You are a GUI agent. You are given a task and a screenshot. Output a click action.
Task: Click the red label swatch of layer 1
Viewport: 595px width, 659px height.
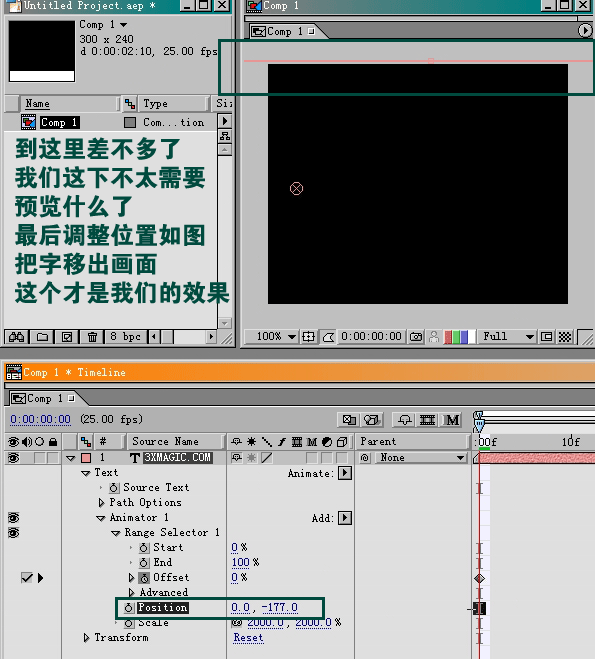(x=86, y=458)
